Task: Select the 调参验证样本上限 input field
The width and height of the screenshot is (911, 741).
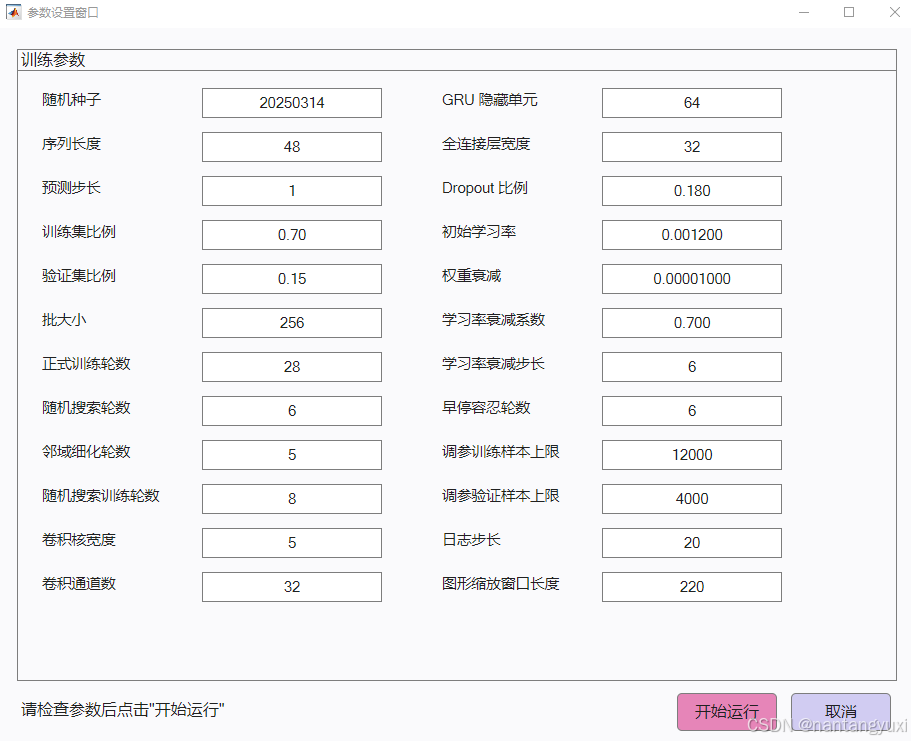Action: click(692, 499)
